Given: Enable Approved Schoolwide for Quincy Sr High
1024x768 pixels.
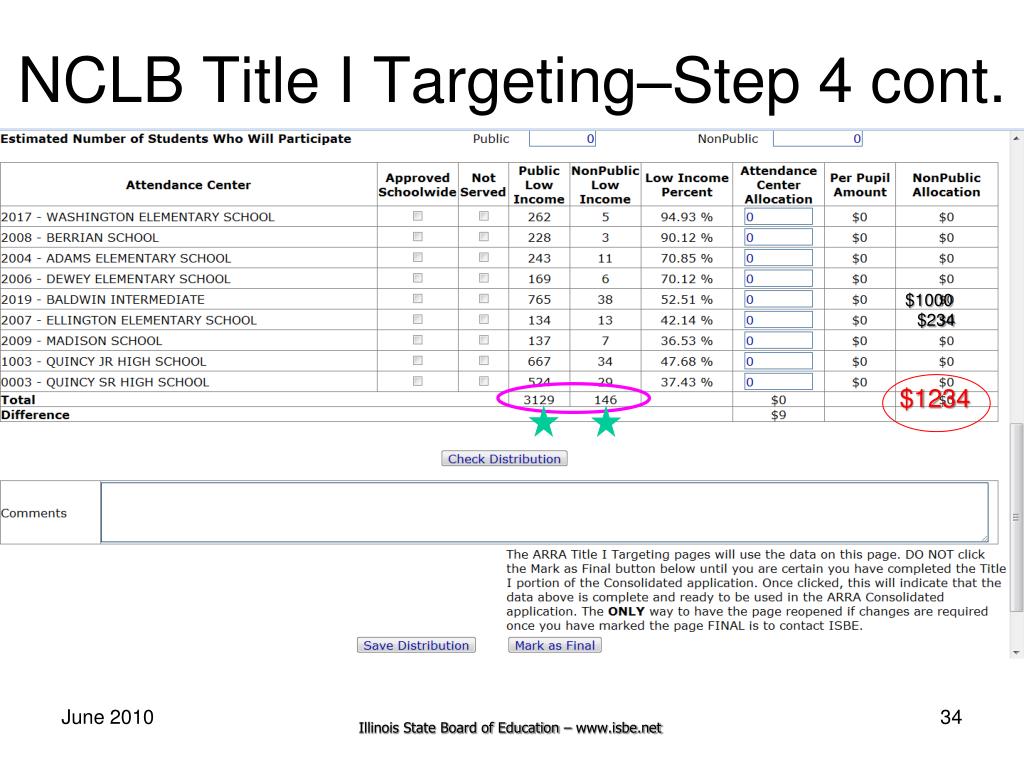Looking at the screenshot, I should pos(418,381).
